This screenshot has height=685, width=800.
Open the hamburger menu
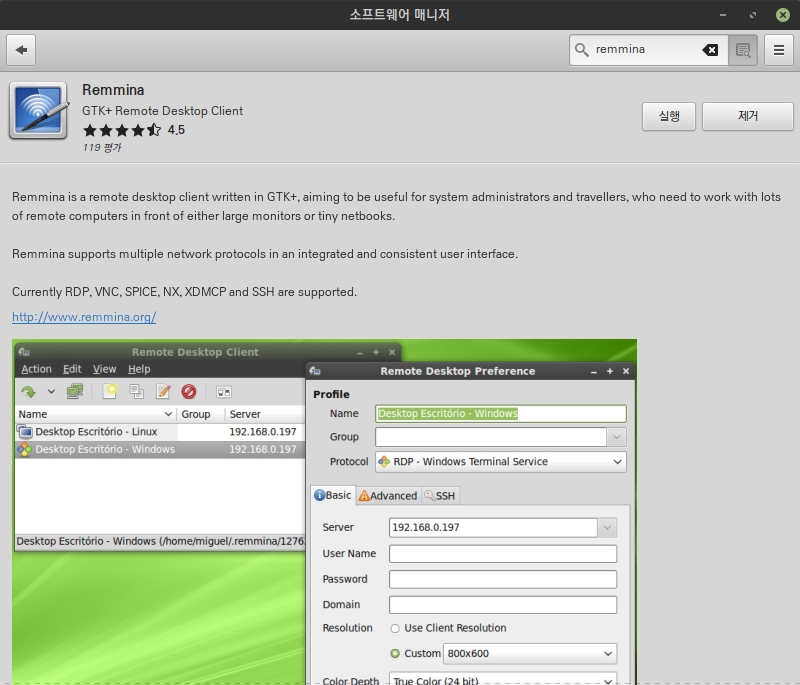[x=779, y=50]
